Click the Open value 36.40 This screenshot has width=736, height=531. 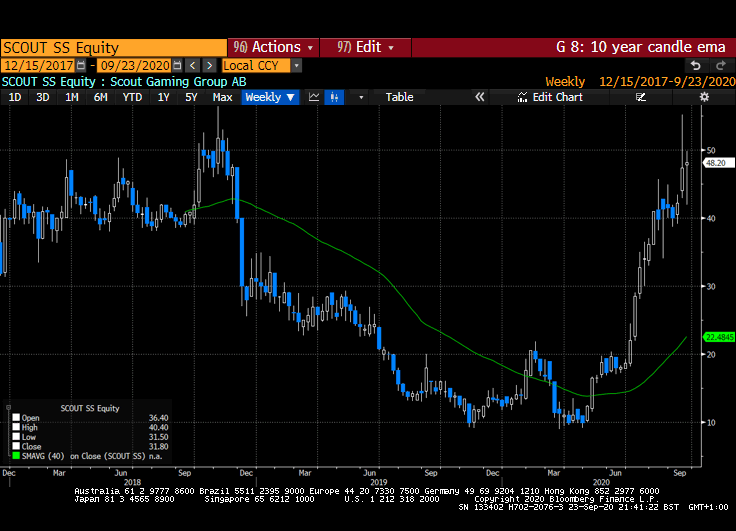(158, 417)
